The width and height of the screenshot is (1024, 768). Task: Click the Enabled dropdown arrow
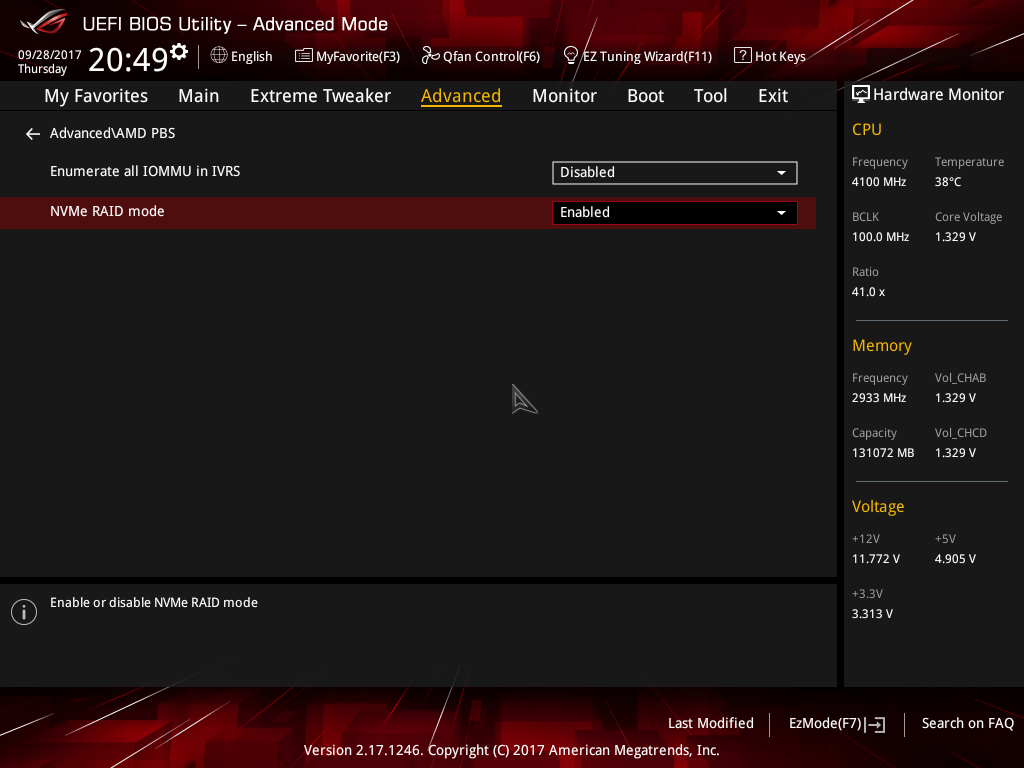781,213
